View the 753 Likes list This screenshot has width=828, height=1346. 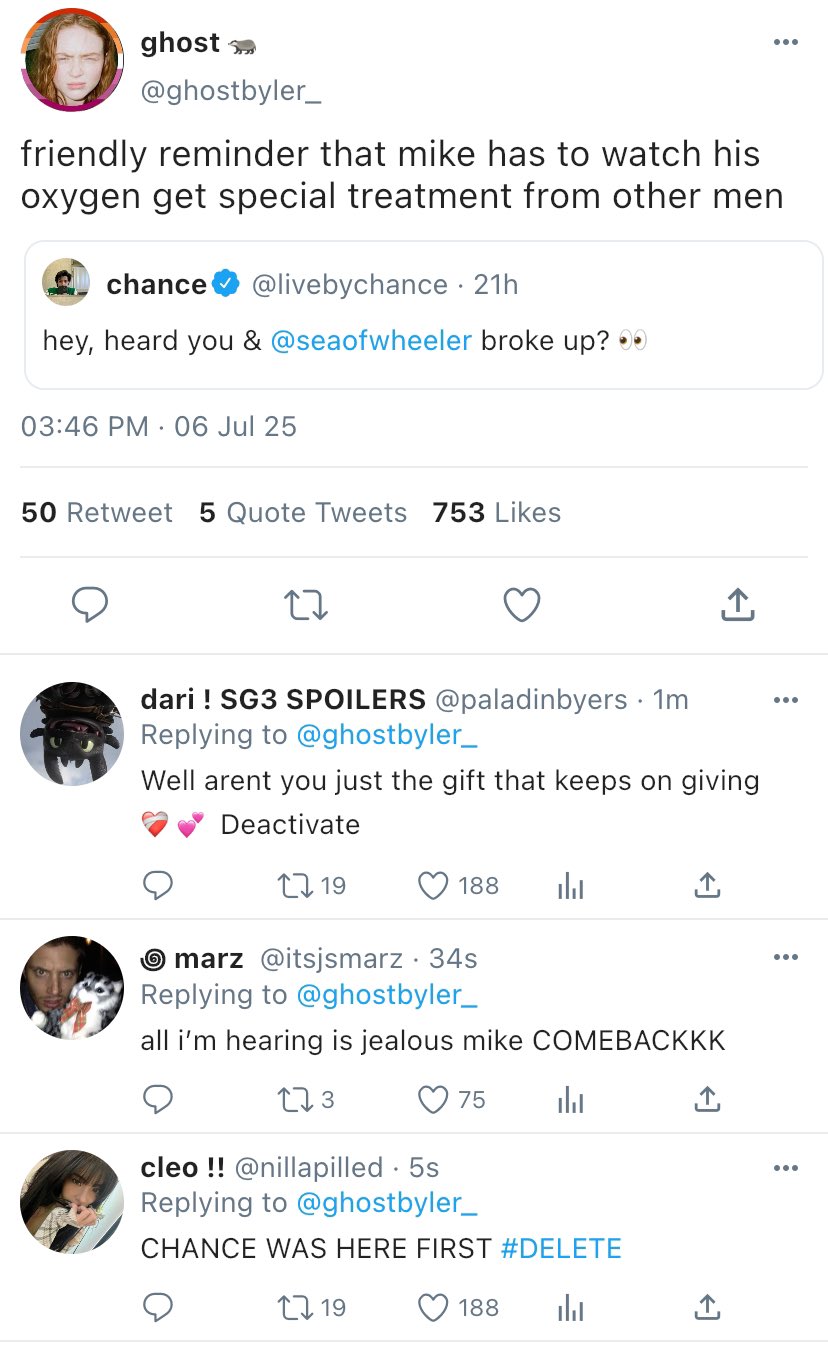[497, 513]
